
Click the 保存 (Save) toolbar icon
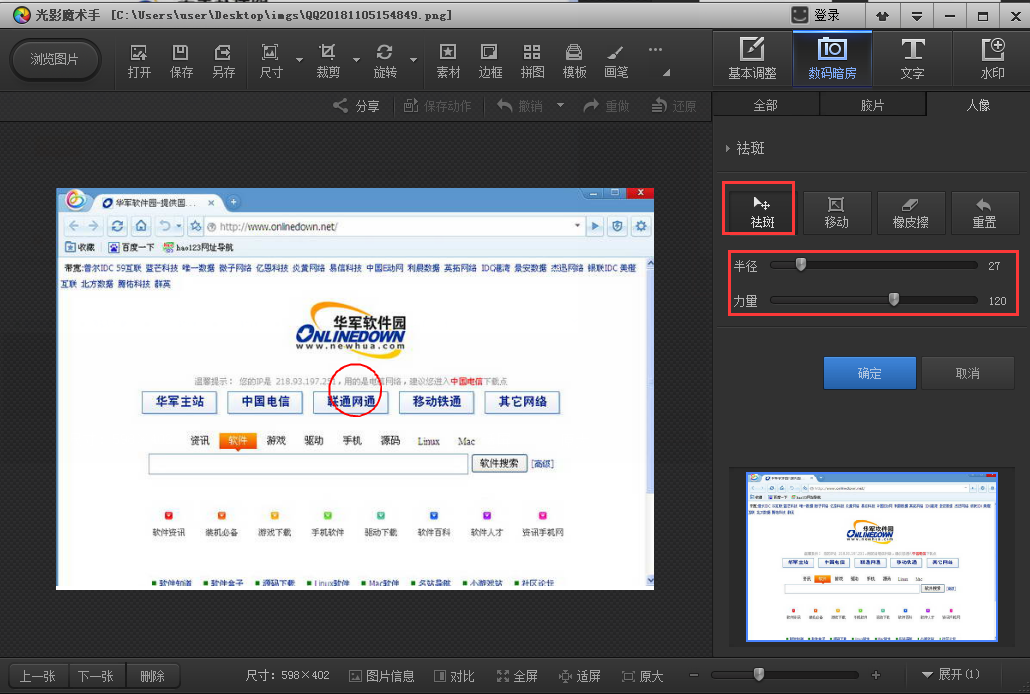(x=181, y=60)
